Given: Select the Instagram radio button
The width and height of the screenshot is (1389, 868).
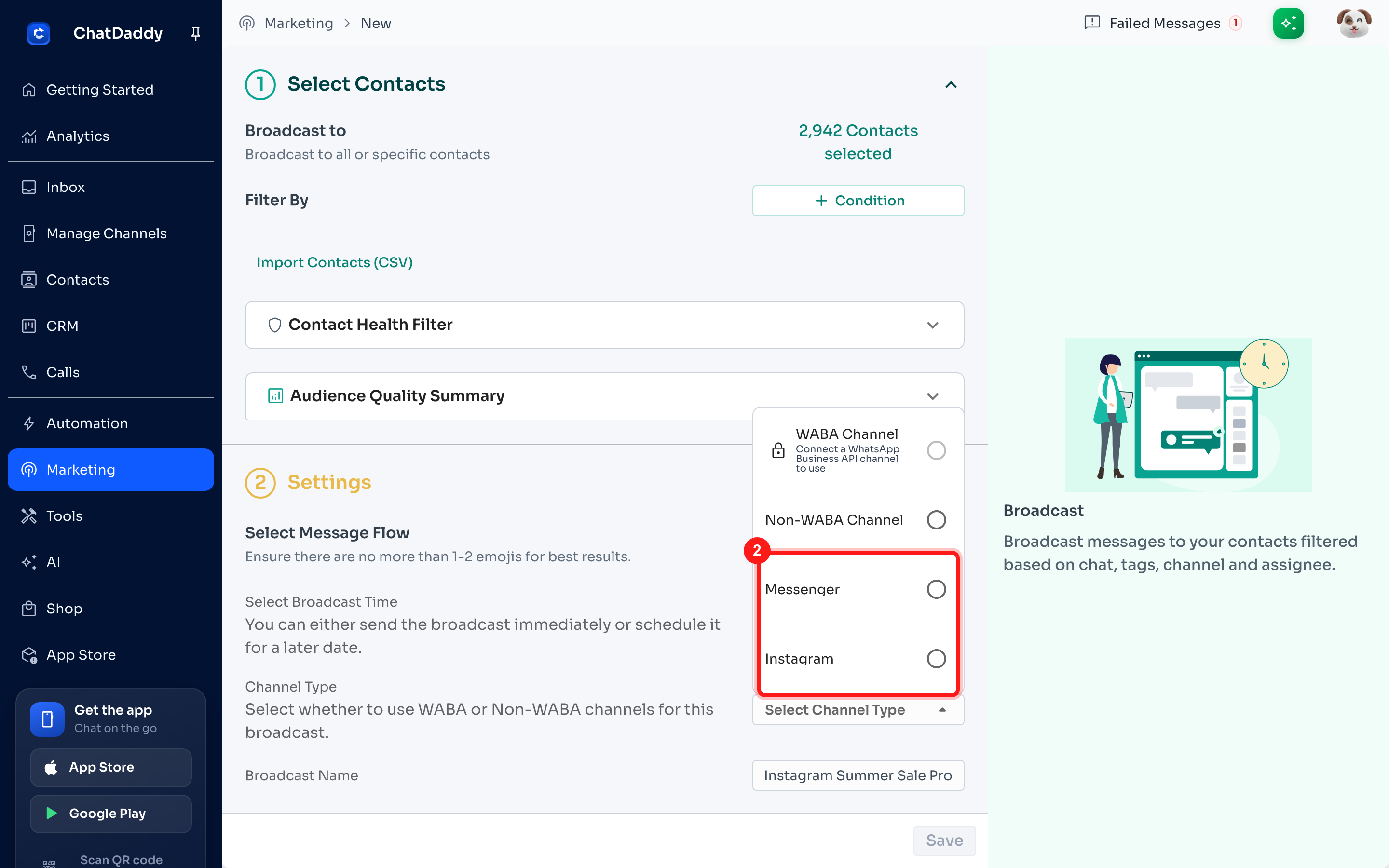Looking at the screenshot, I should point(936,659).
